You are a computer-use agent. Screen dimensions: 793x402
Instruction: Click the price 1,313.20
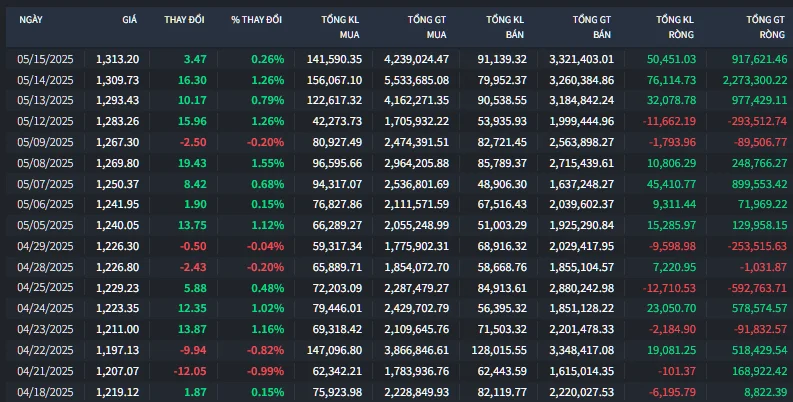pos(117,59)
